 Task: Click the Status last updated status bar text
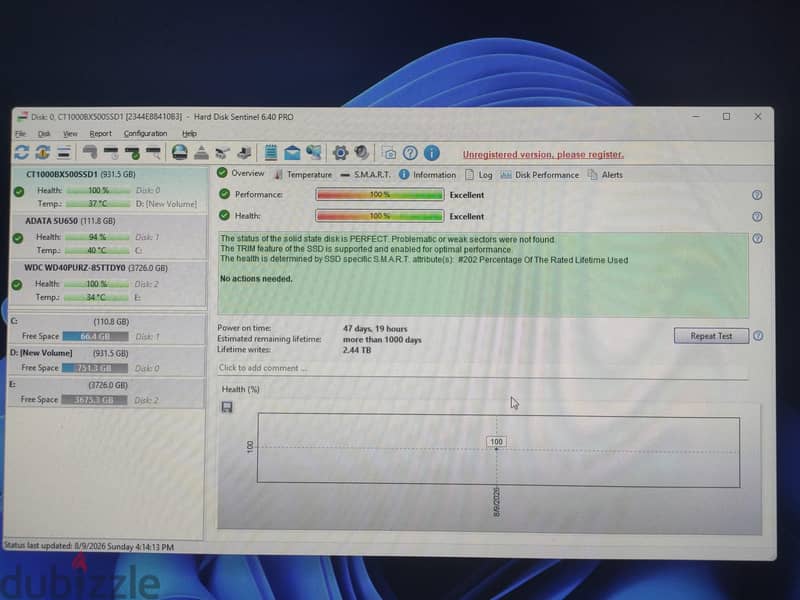pyautogui.click(x=89, y=546)
